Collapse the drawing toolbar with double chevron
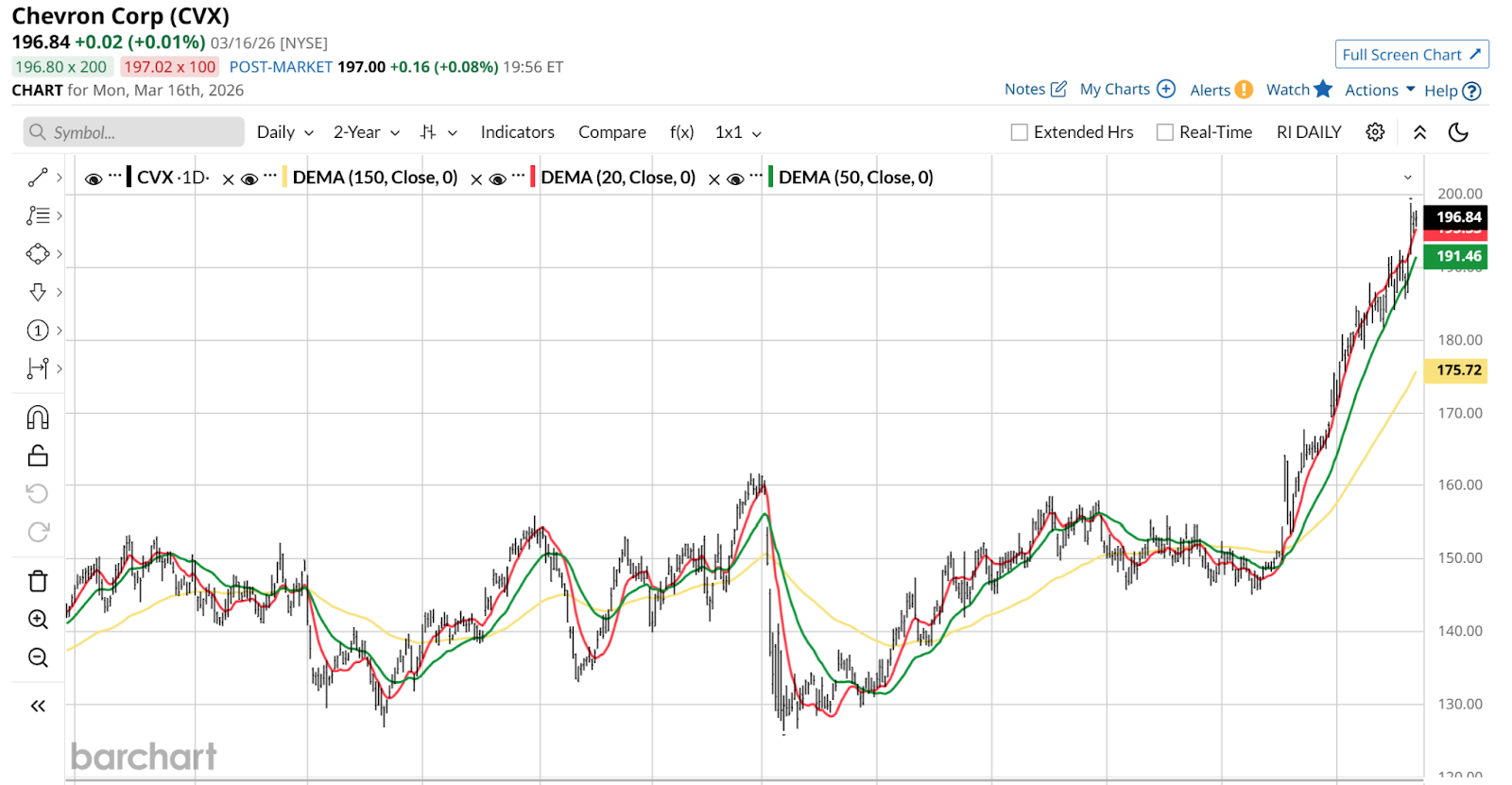This screenshot has height=785, width=1512. coord(38,706)
